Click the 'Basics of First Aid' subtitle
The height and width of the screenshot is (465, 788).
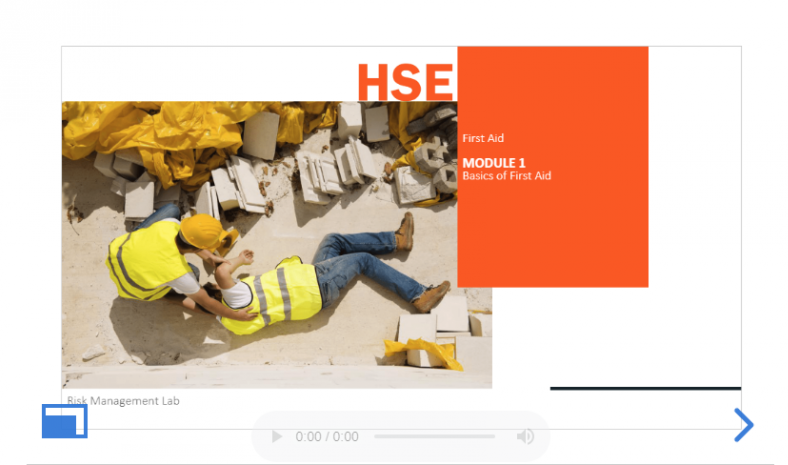click(506, 176)
